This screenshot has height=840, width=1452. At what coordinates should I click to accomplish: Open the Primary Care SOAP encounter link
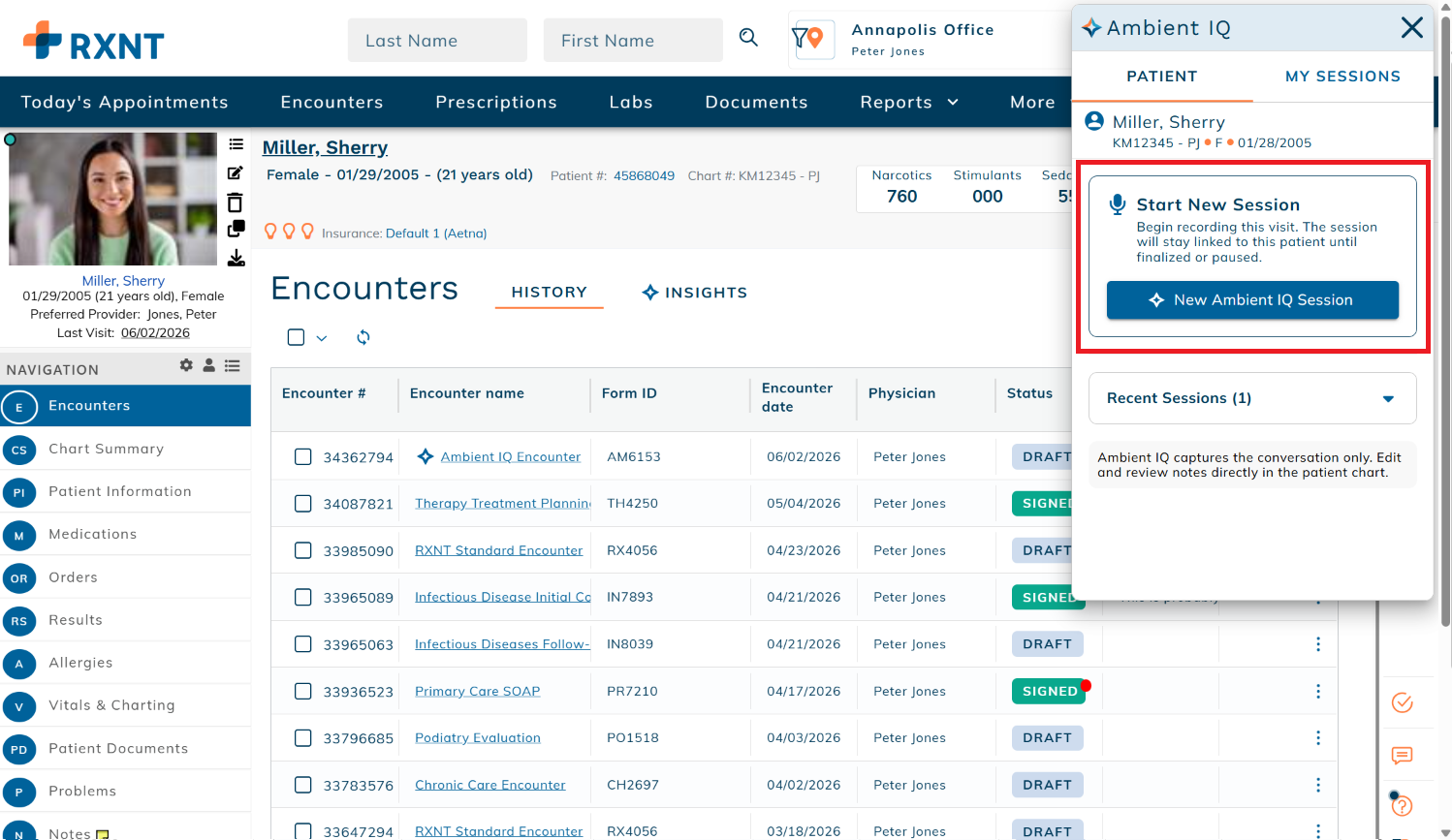click(x=478, y=691)
